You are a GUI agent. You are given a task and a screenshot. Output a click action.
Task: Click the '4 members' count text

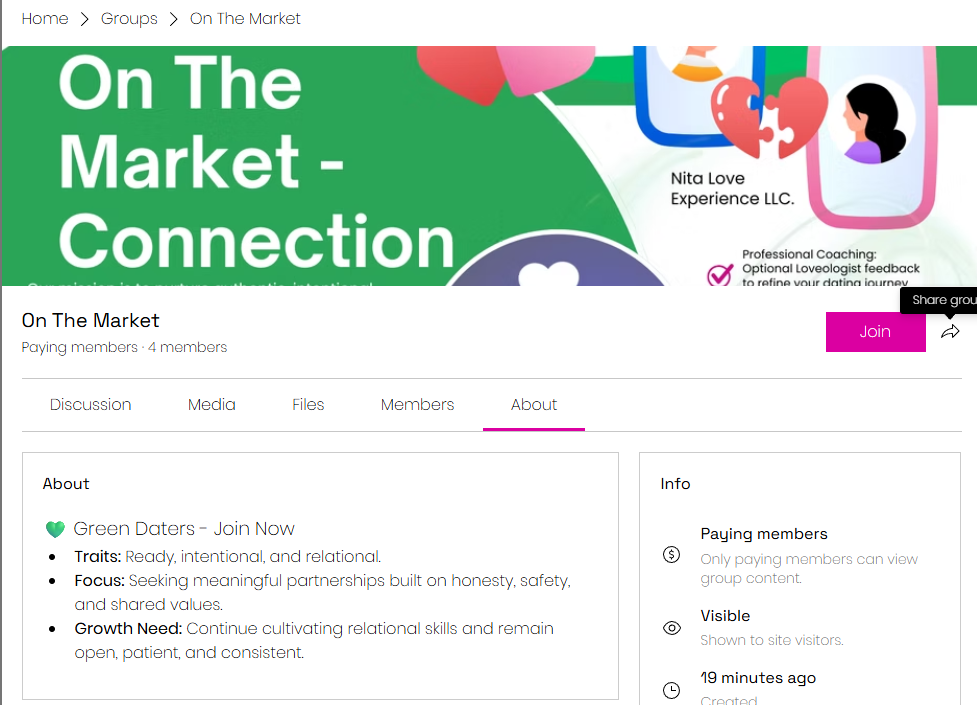point(187,348)
